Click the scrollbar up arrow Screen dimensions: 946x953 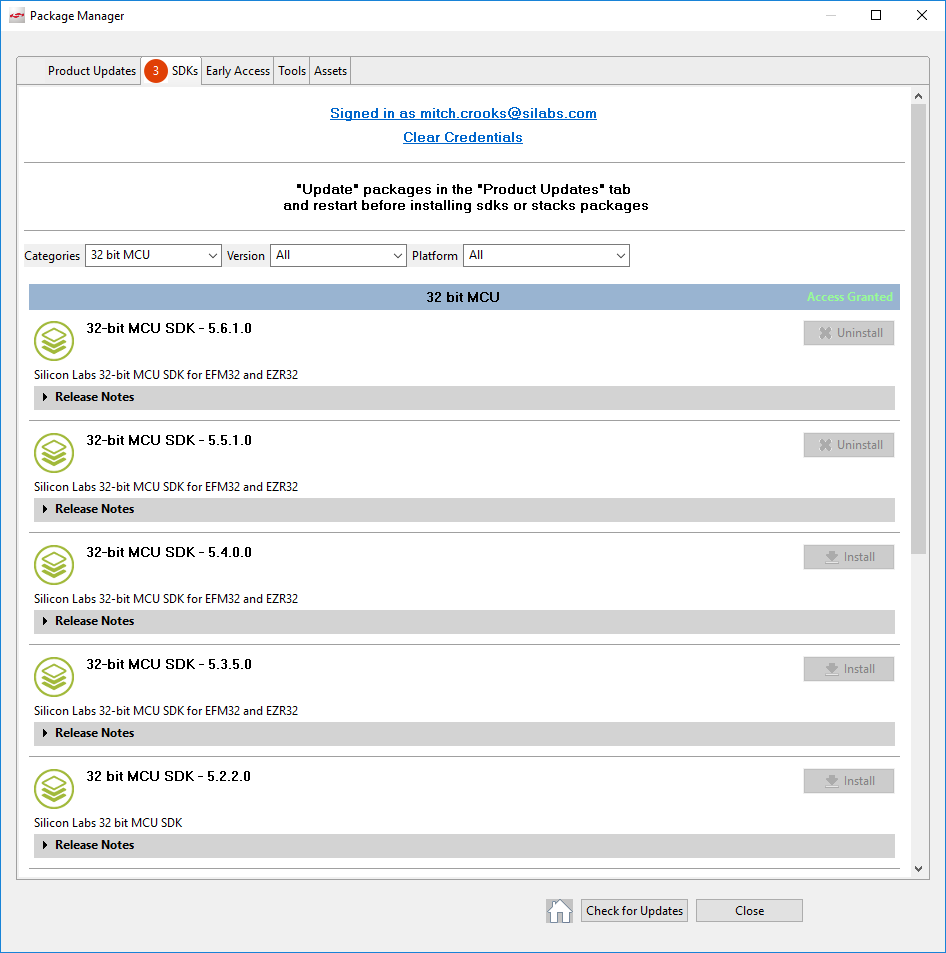[918, 96]
